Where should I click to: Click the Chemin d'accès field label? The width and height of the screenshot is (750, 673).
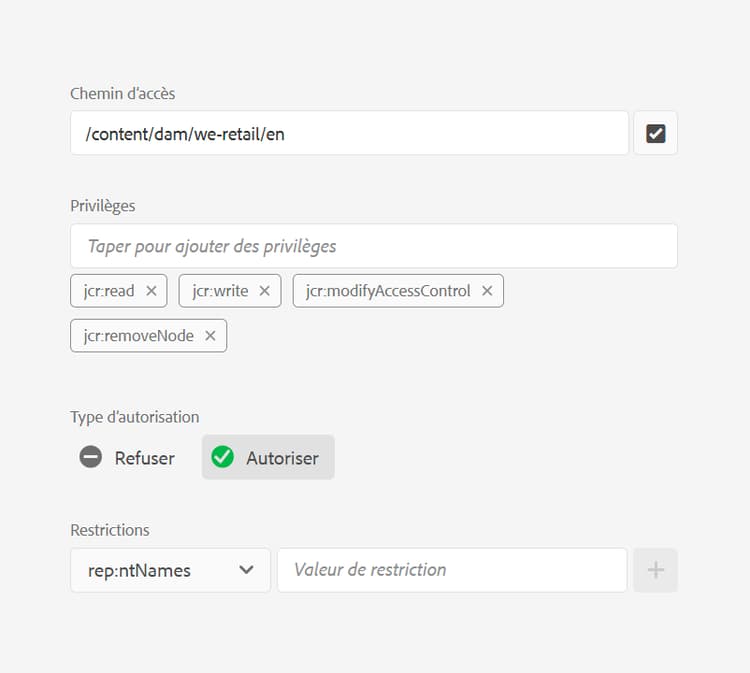point(122,93)
